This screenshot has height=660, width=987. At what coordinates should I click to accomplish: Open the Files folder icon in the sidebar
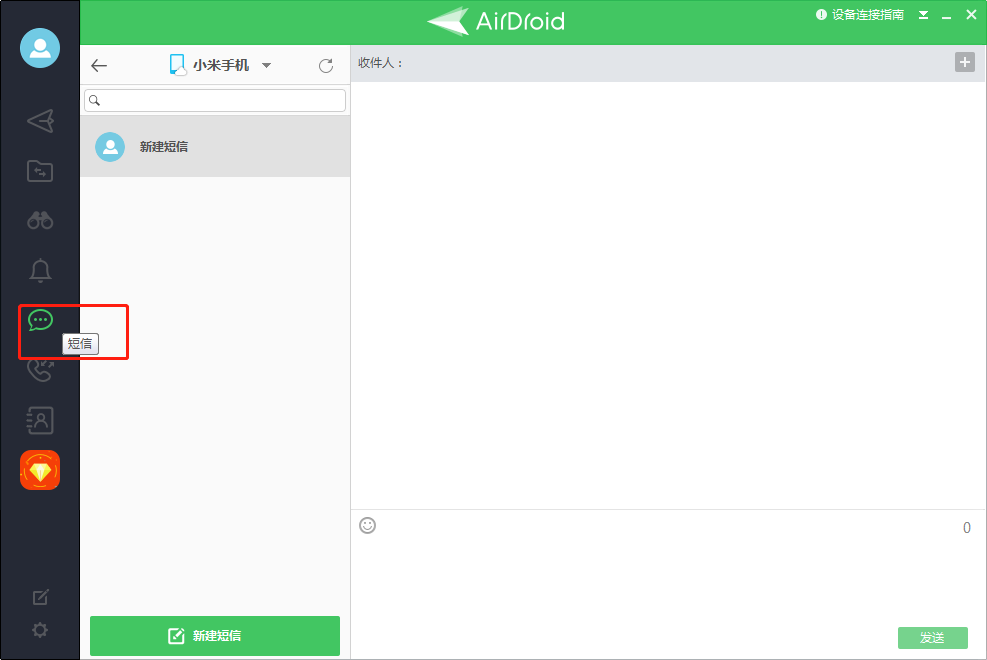coord(40,171)
